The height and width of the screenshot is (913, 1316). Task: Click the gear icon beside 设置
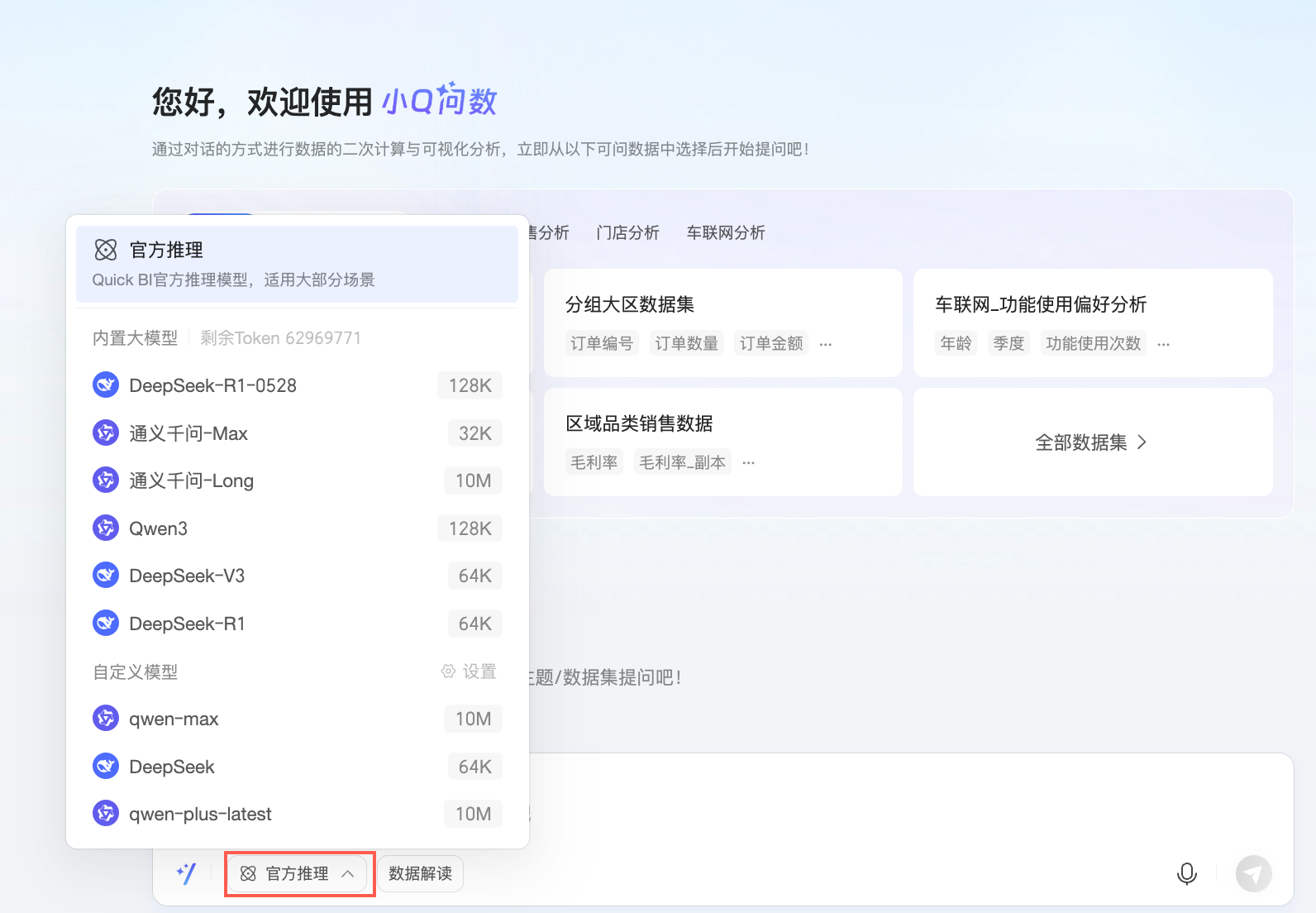448,672
